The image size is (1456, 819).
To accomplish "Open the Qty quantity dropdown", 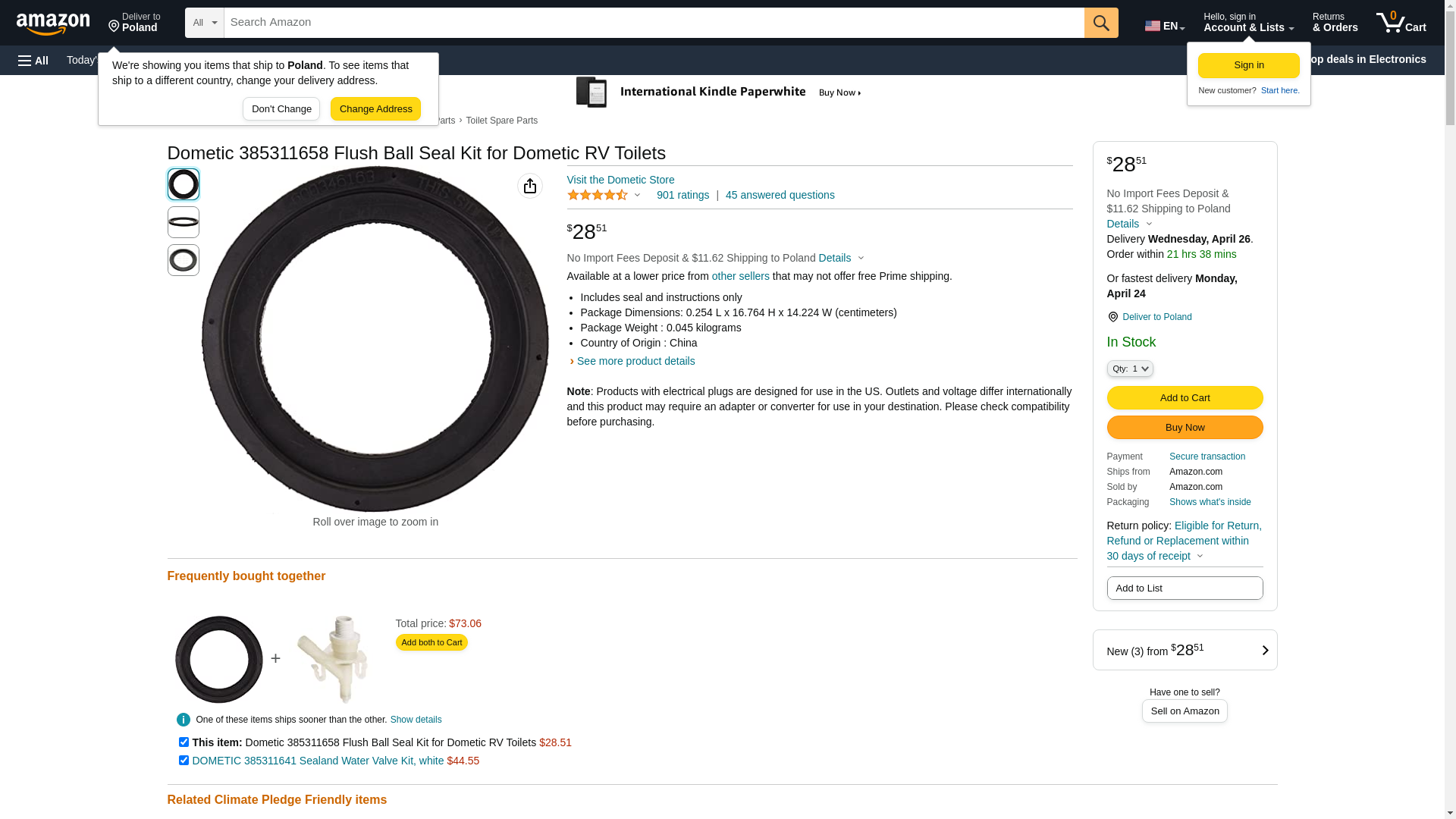I will click(1130, 369).
